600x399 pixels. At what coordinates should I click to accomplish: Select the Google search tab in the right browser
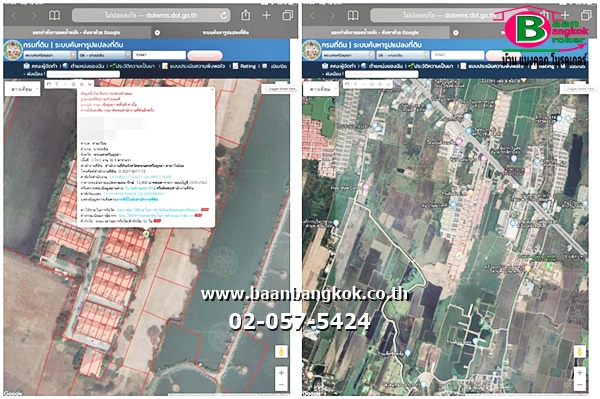(x=375, y=33)
